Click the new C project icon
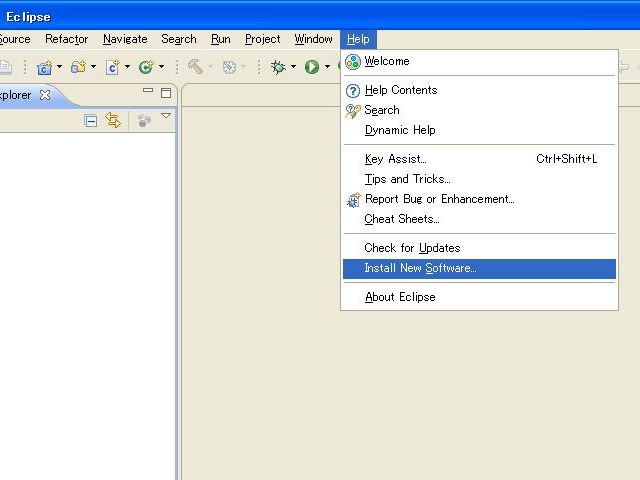The height and width of the screenshot is (480, 640). [44, 67]
